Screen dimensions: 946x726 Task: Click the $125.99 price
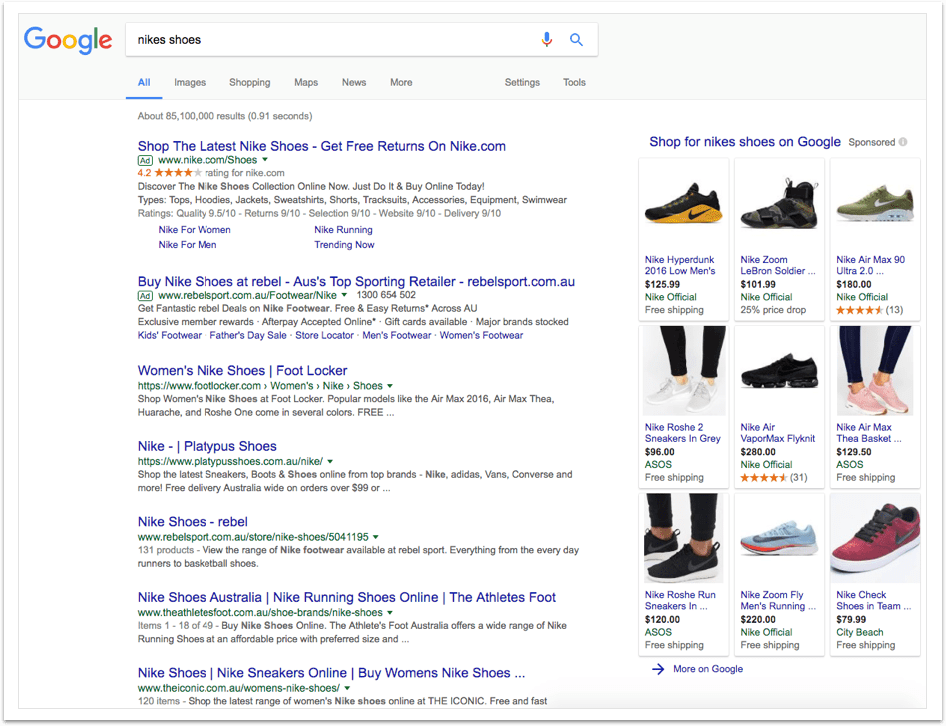pos(662,285)
